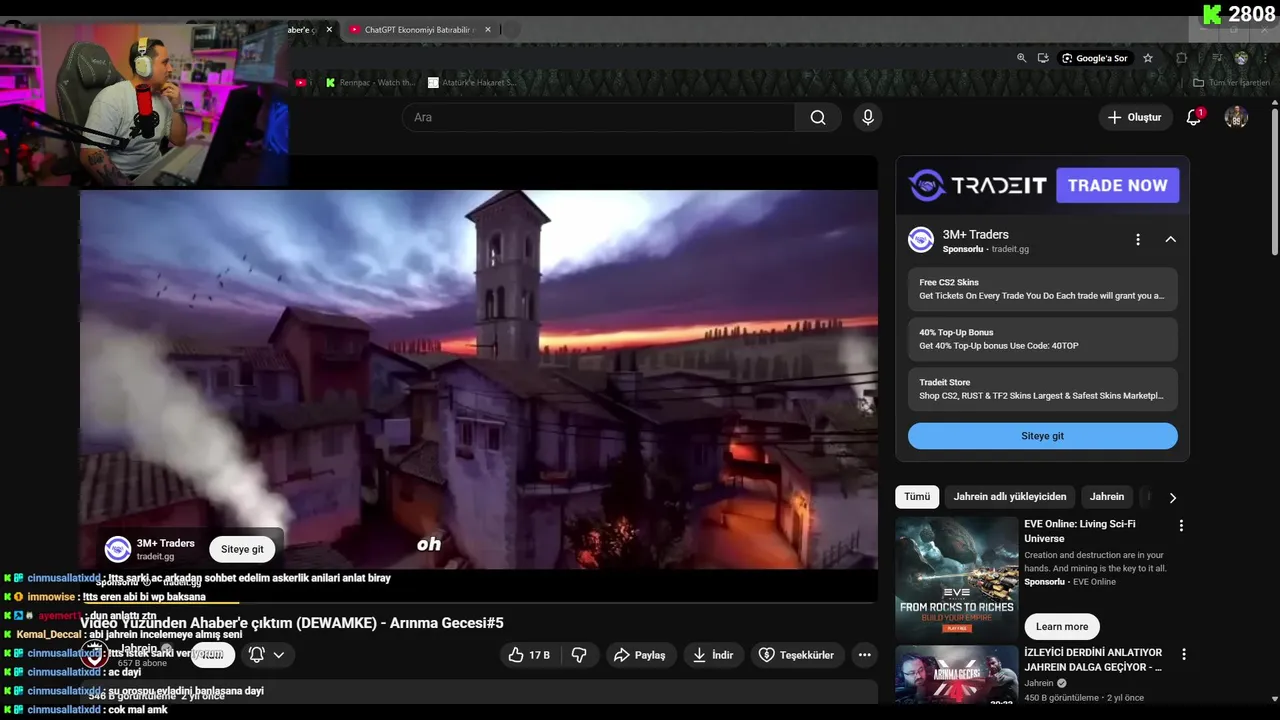Image resolution: width=1280 pixels, height=720 pixels.
Task: Click the video player frame
Action: (479, 380)
